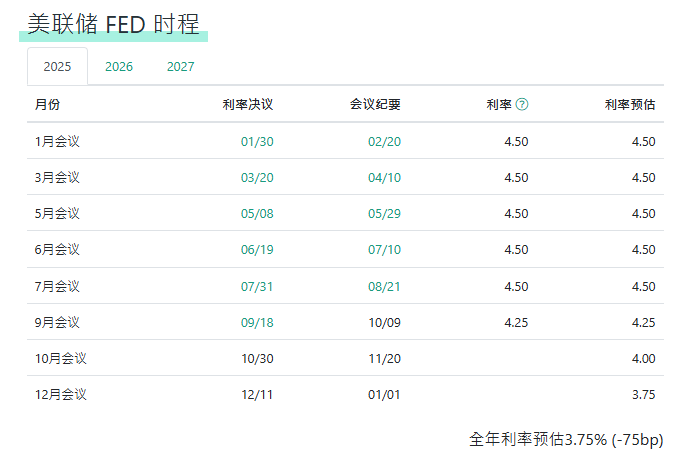Click the help icon beside 利率
The image size is (683, 463).
522,105
